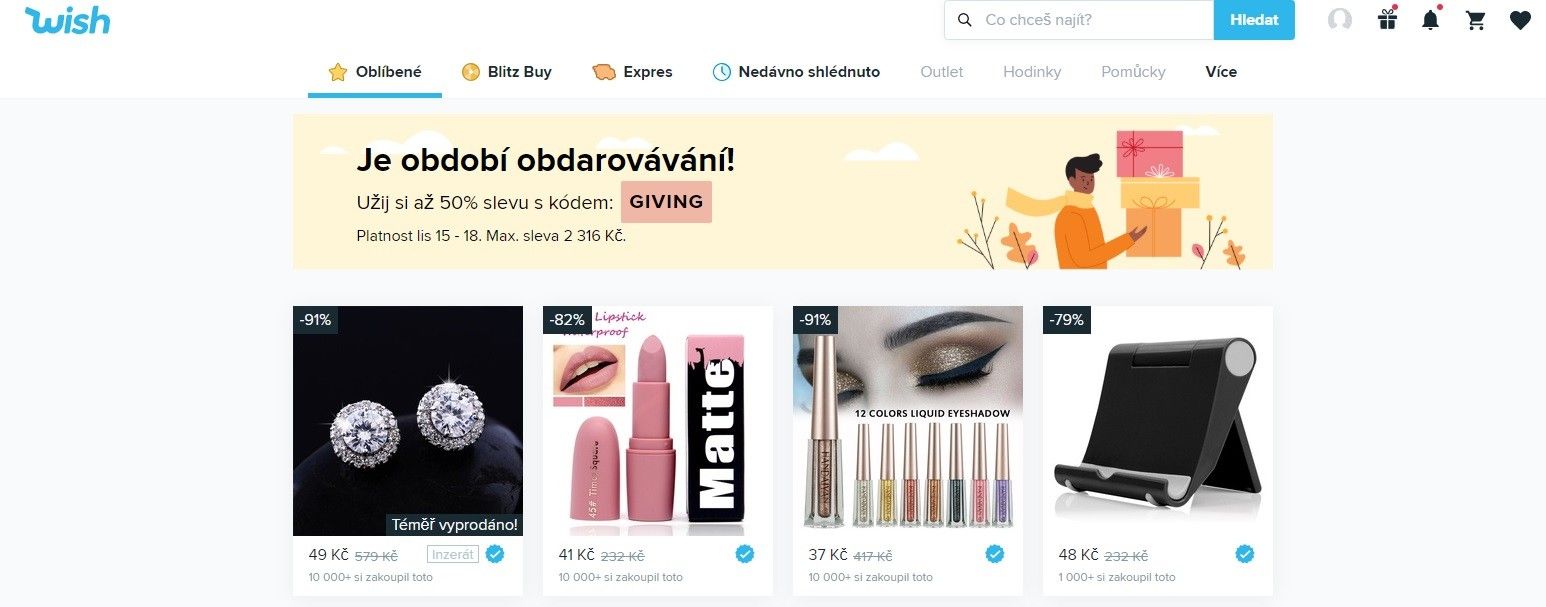
Task: Go to the Hodinky category
Action: pos(1032,72)
